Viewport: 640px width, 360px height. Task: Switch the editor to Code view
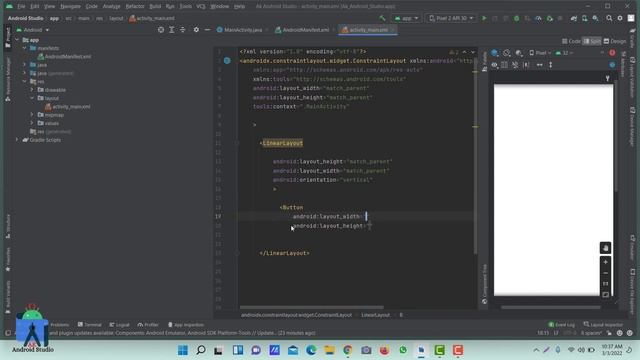(x=571, y=41)
